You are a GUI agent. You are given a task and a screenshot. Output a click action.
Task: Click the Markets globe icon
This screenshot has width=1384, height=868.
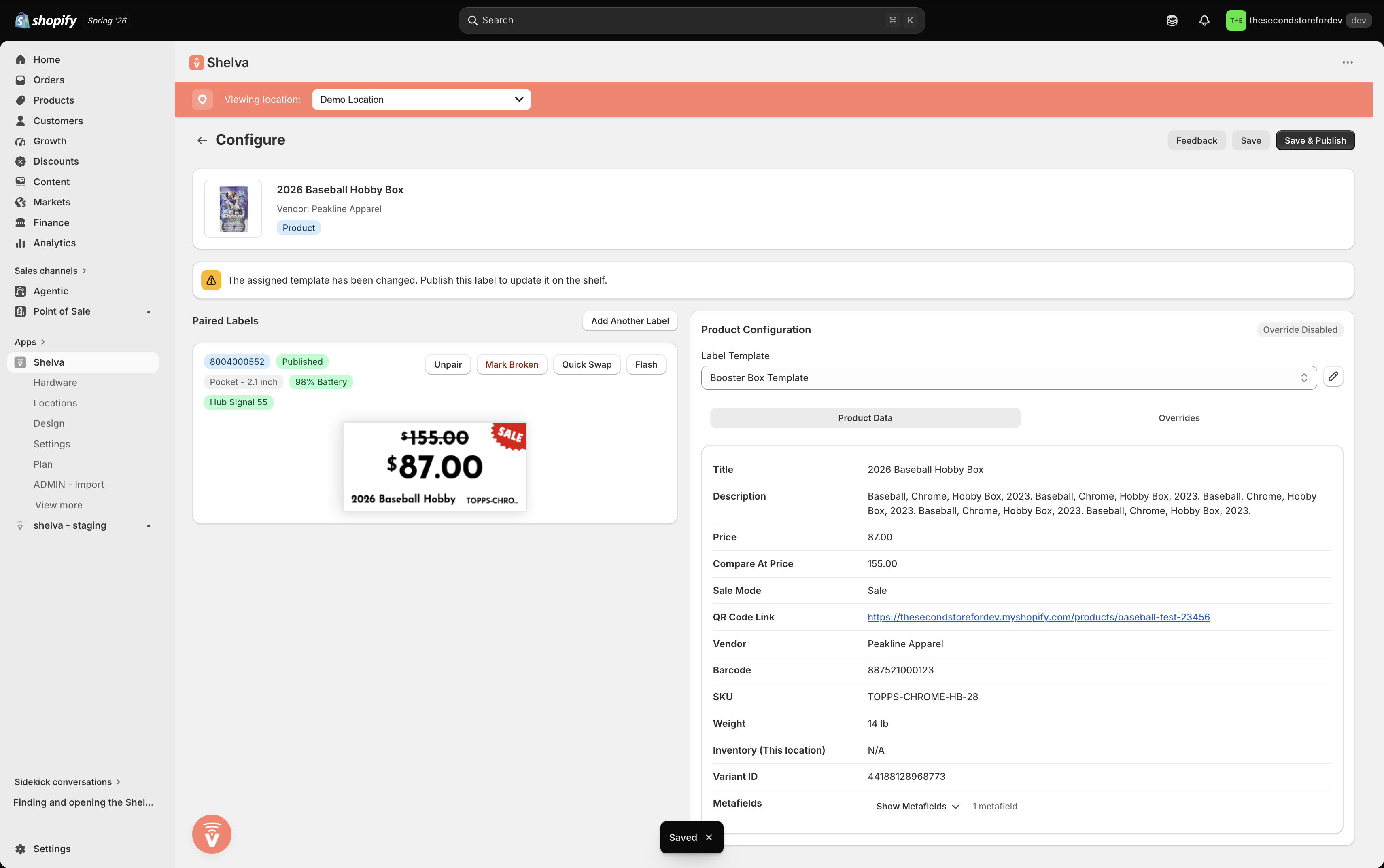point(21,202)
